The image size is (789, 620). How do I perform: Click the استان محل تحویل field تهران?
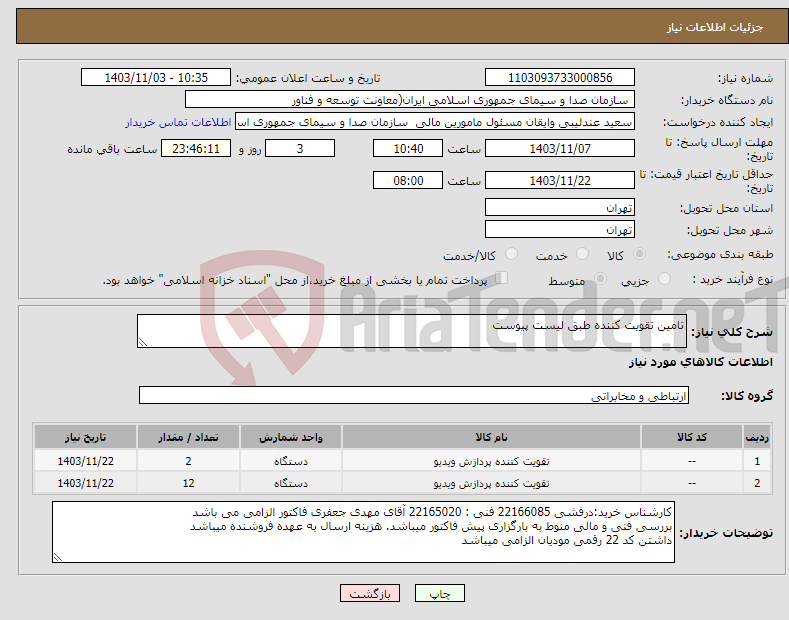[x=560, y=207]
